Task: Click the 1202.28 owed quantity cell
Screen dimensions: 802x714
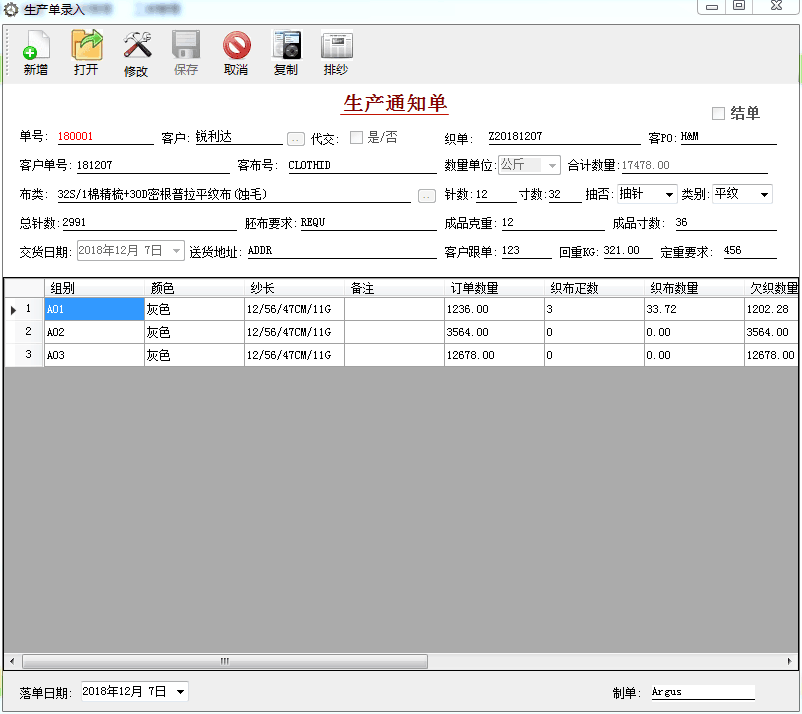Action: 771,309
